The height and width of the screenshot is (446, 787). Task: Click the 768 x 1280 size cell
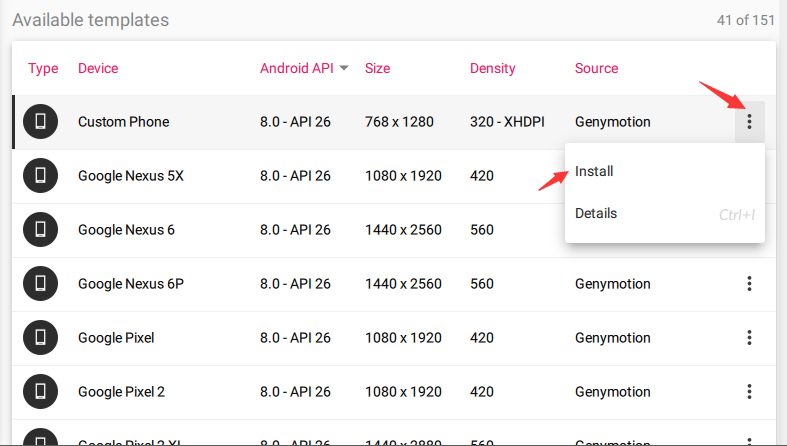click(399, 122)
